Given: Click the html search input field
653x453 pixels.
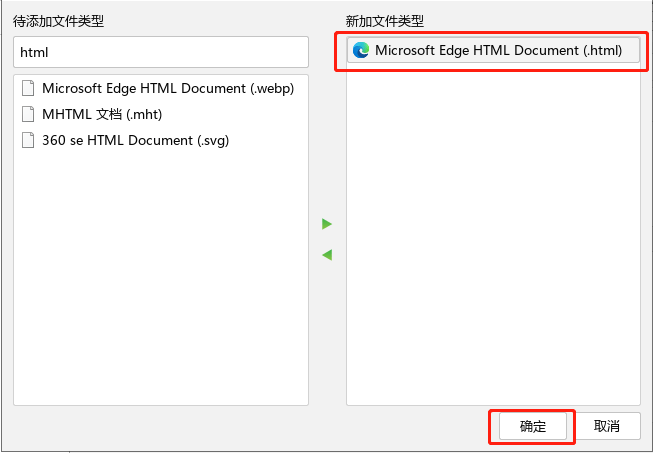Looking at the screenshot, I should pos(161,52).
